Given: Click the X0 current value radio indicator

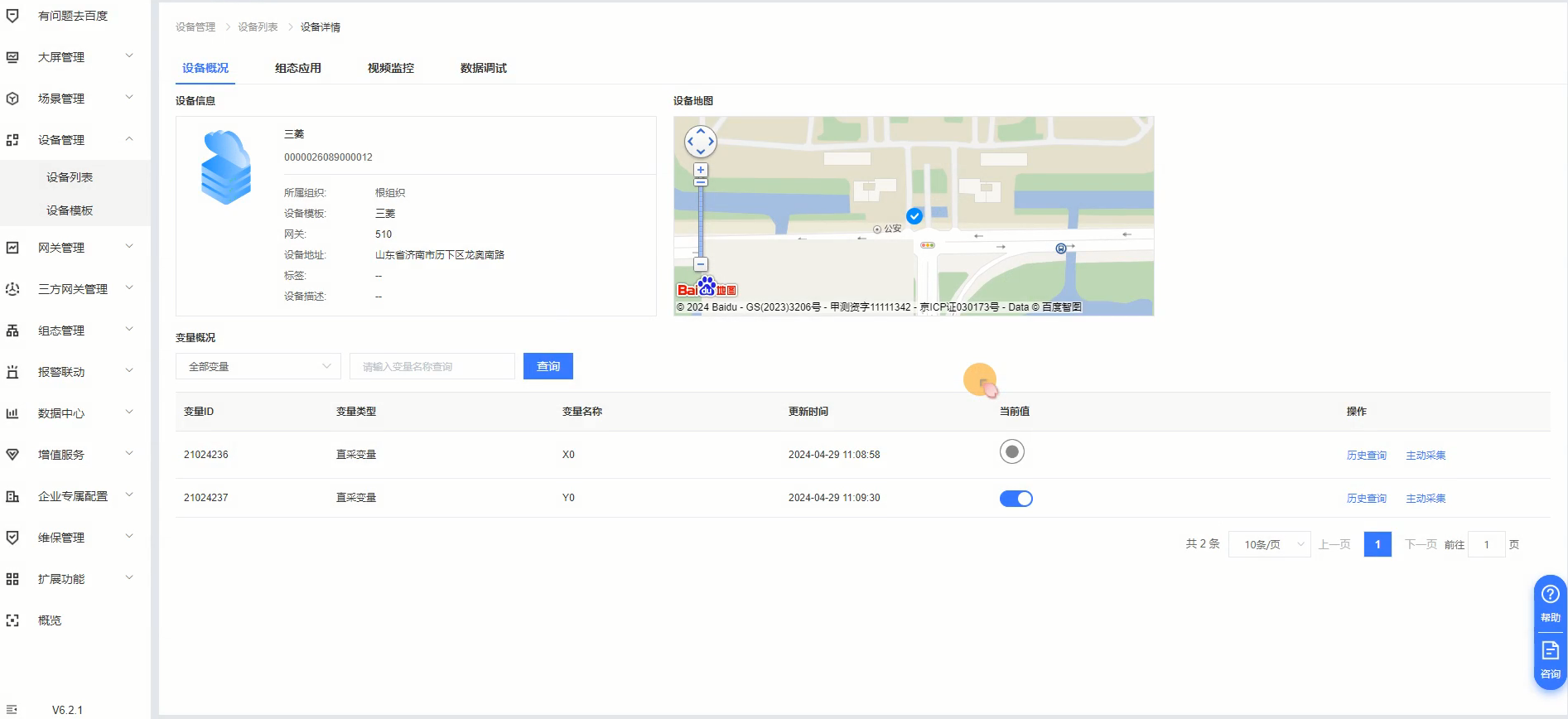Looking at the screenshot, I should coord(1011,452).
